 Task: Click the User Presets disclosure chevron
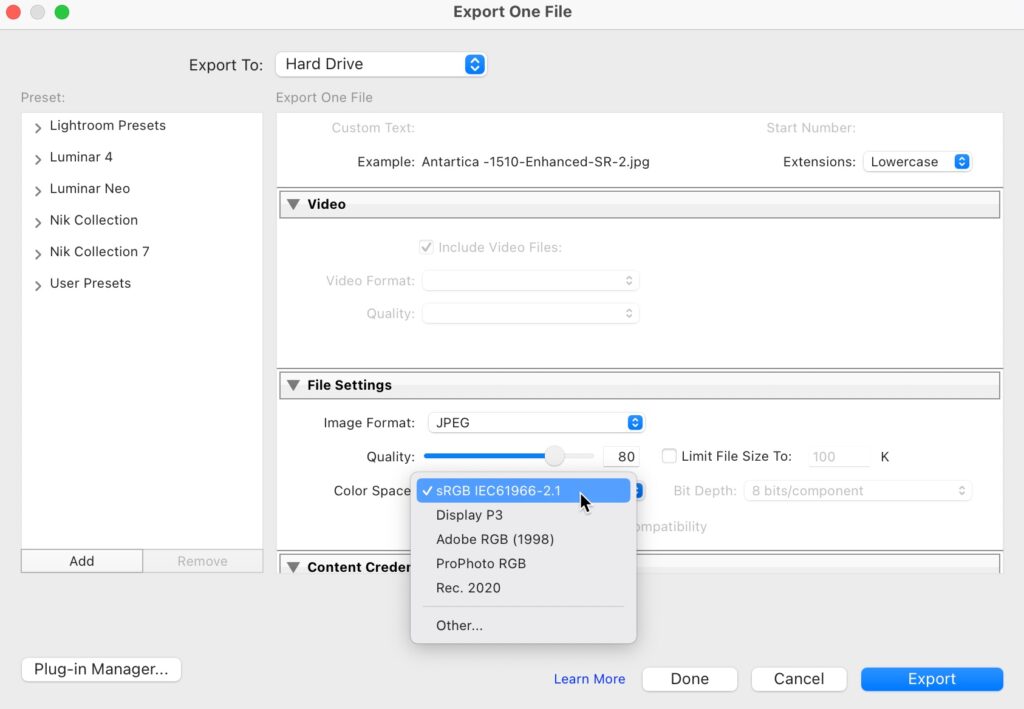38,285
